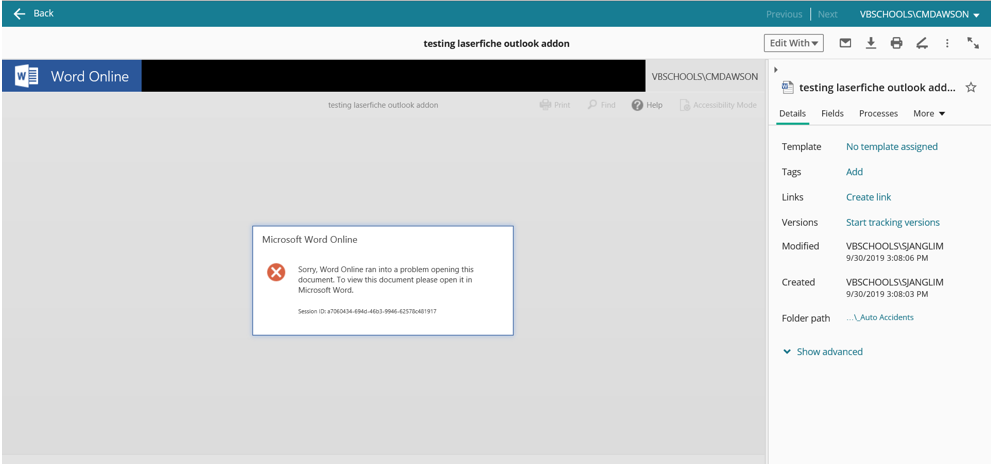Screen dimensions: 994x464
Task: Open the Edit With dropdown
Action: [793, 43]
